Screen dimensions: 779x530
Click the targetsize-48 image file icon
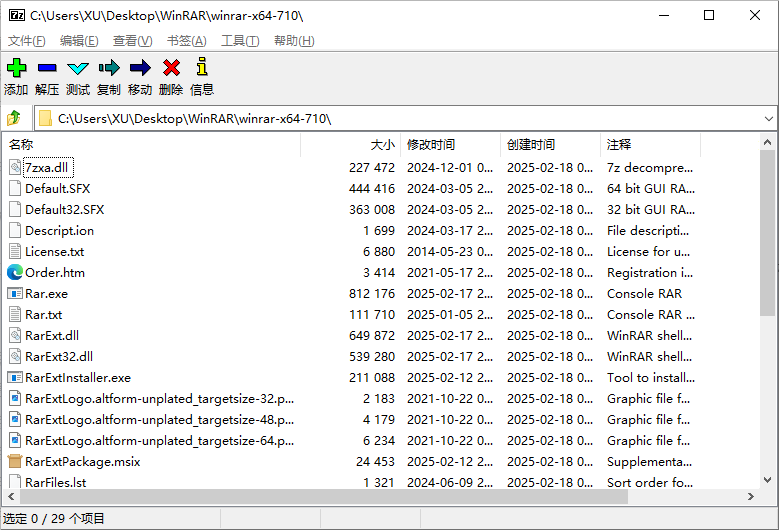pyautogui.click(x=15, y=419)
